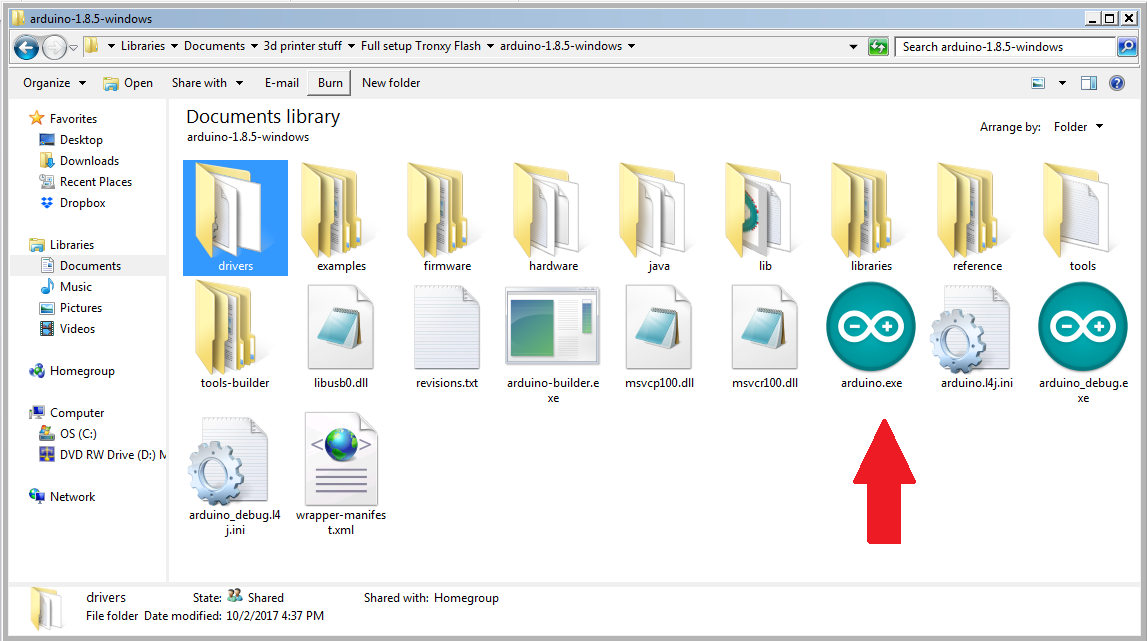
Task: Click the Burn toolbar button
Action: pyautogui.click(x=330, y=83)
